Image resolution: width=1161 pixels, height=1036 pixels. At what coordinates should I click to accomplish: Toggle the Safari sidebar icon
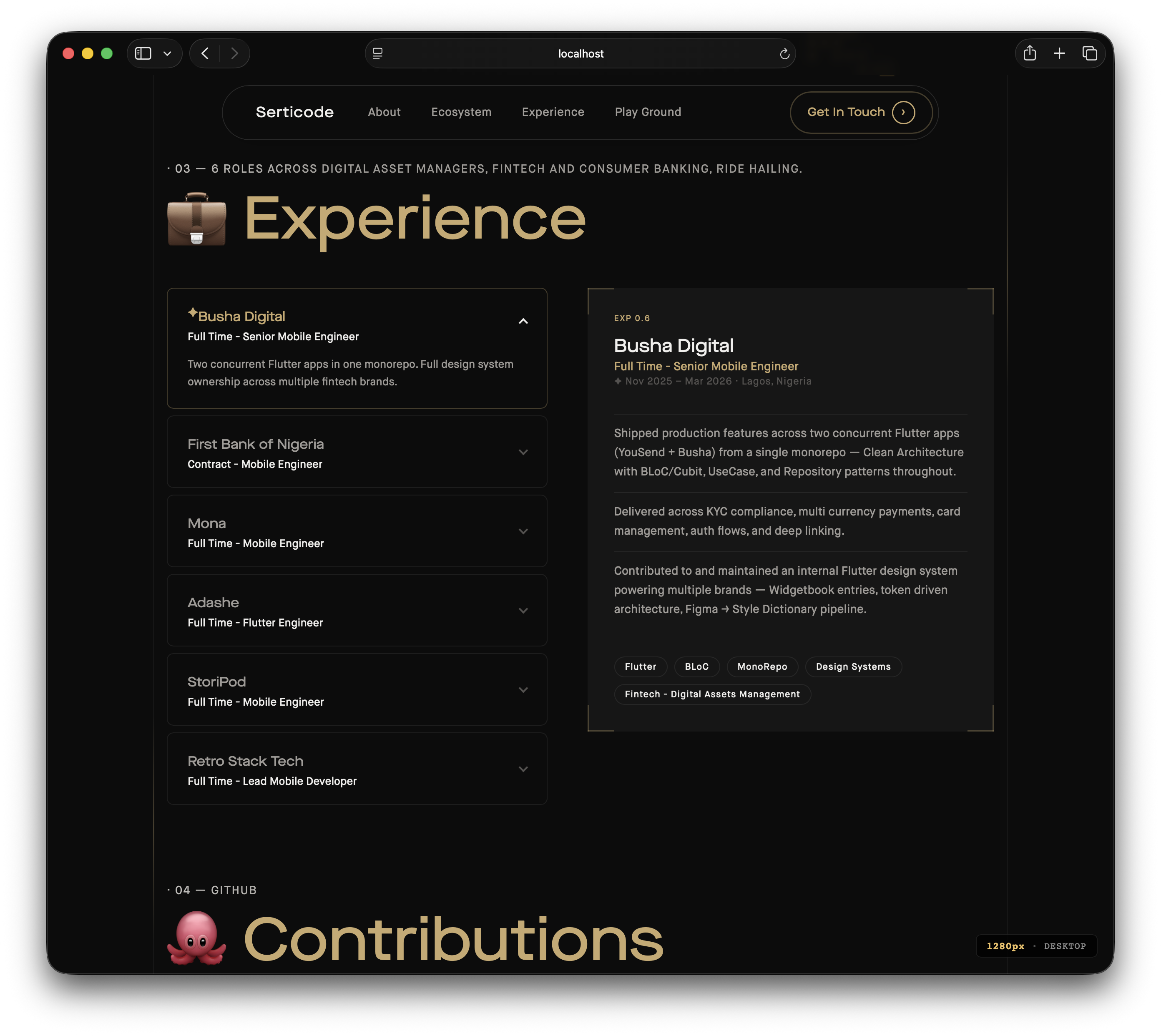pyautogui.click(x=143, y=53)
